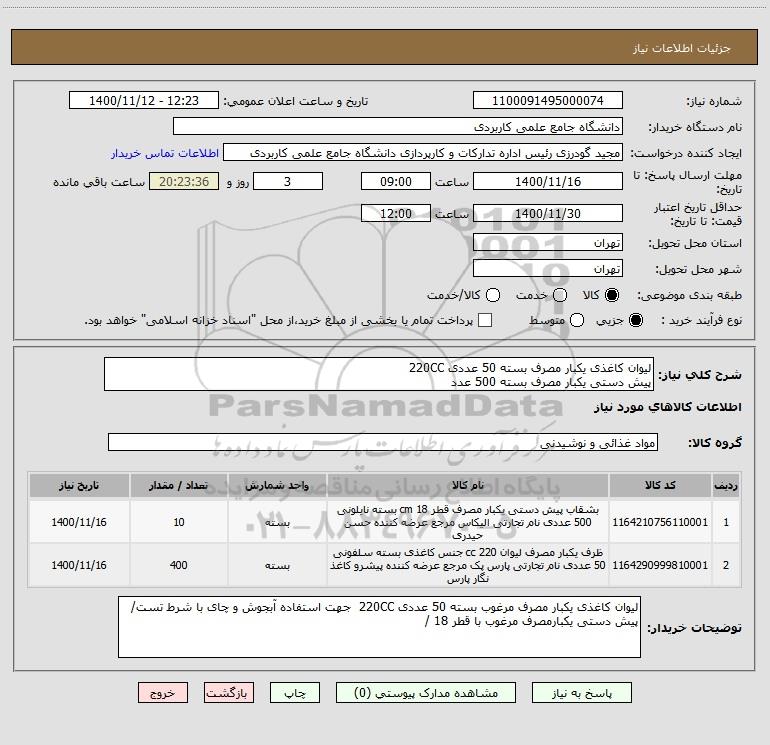Click the response deadline date 1400/11/16 field
This screenshot has width=770, height=745.
[548, 181]
